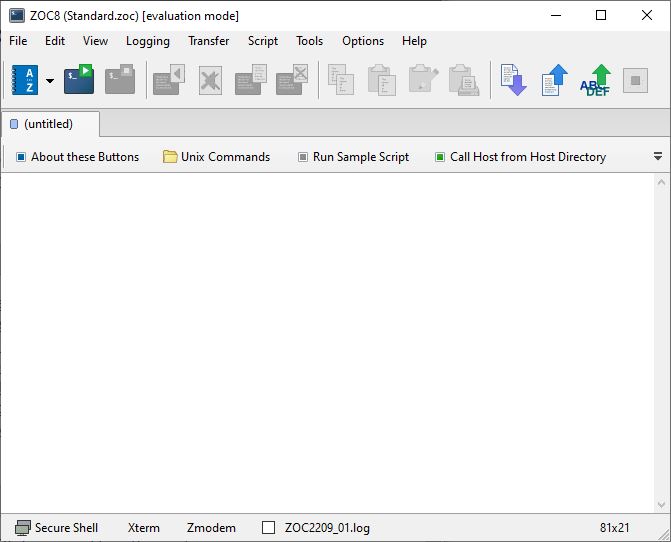Open the Transfer menu
This screenshot has width=671, height=542.
pyautogui.click(x=208, y=41)
